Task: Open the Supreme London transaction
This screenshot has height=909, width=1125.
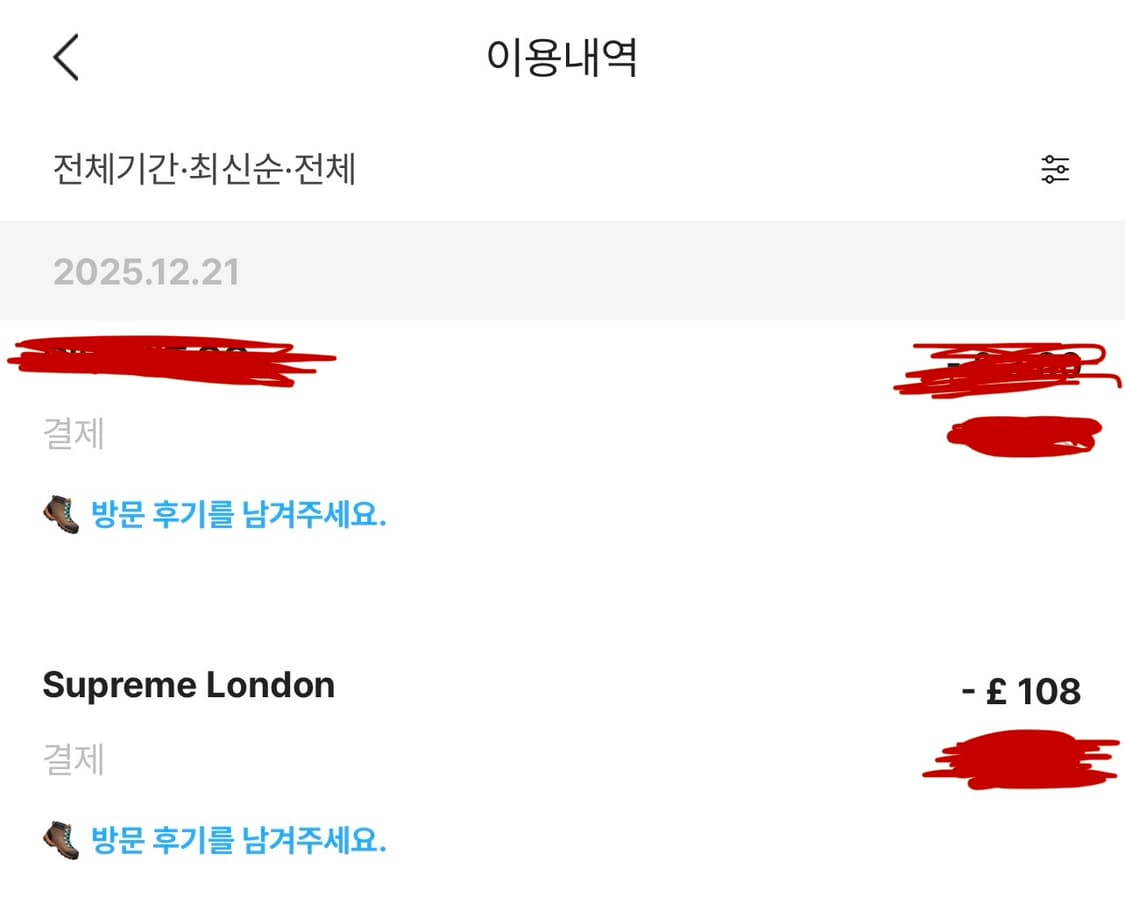Action: point(188,686)
